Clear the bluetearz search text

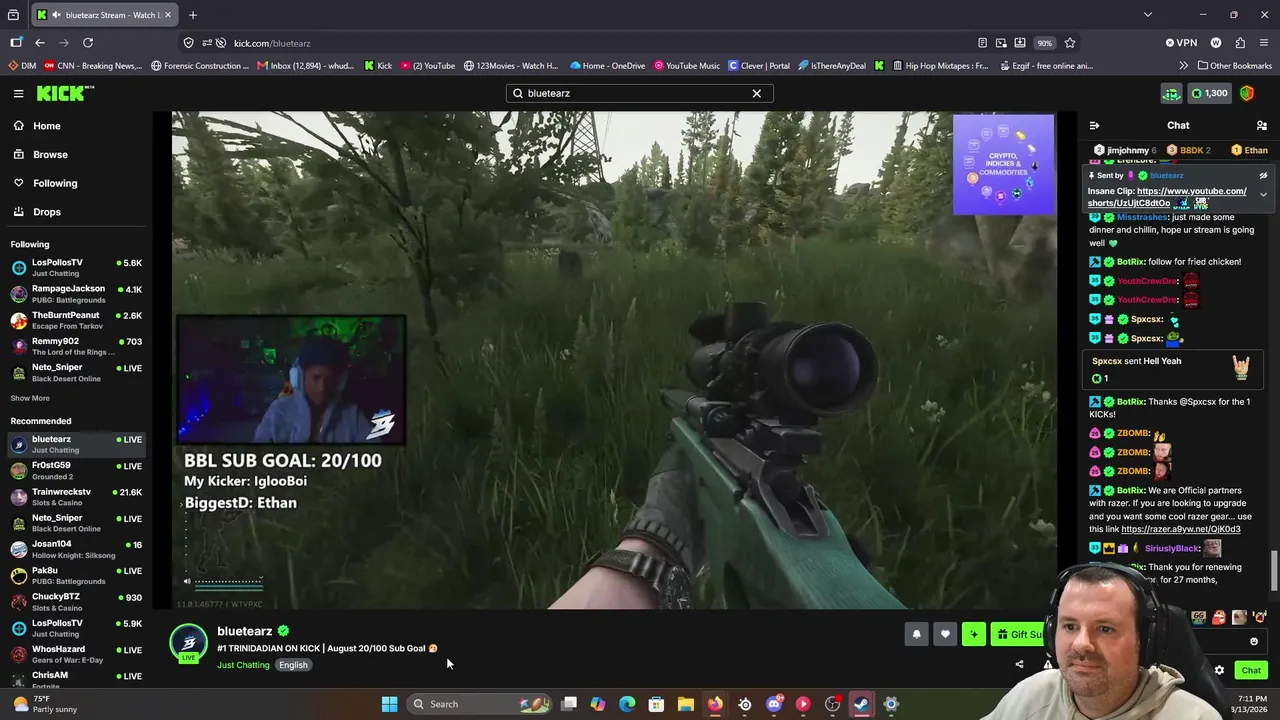coord(757,93)
